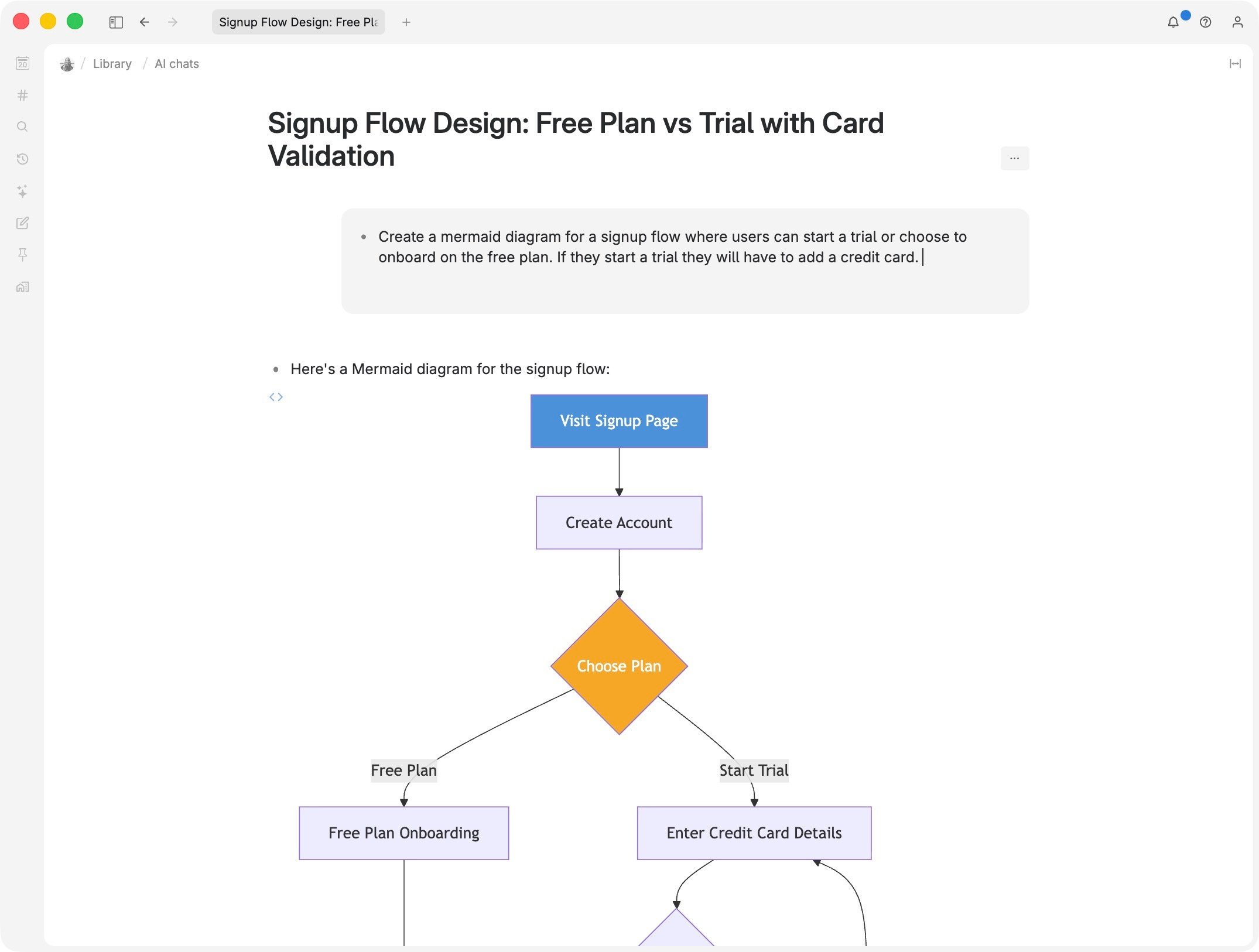Go to AI chats in the breadcrumb
1259x952 pixels.
tap(177, 64)
